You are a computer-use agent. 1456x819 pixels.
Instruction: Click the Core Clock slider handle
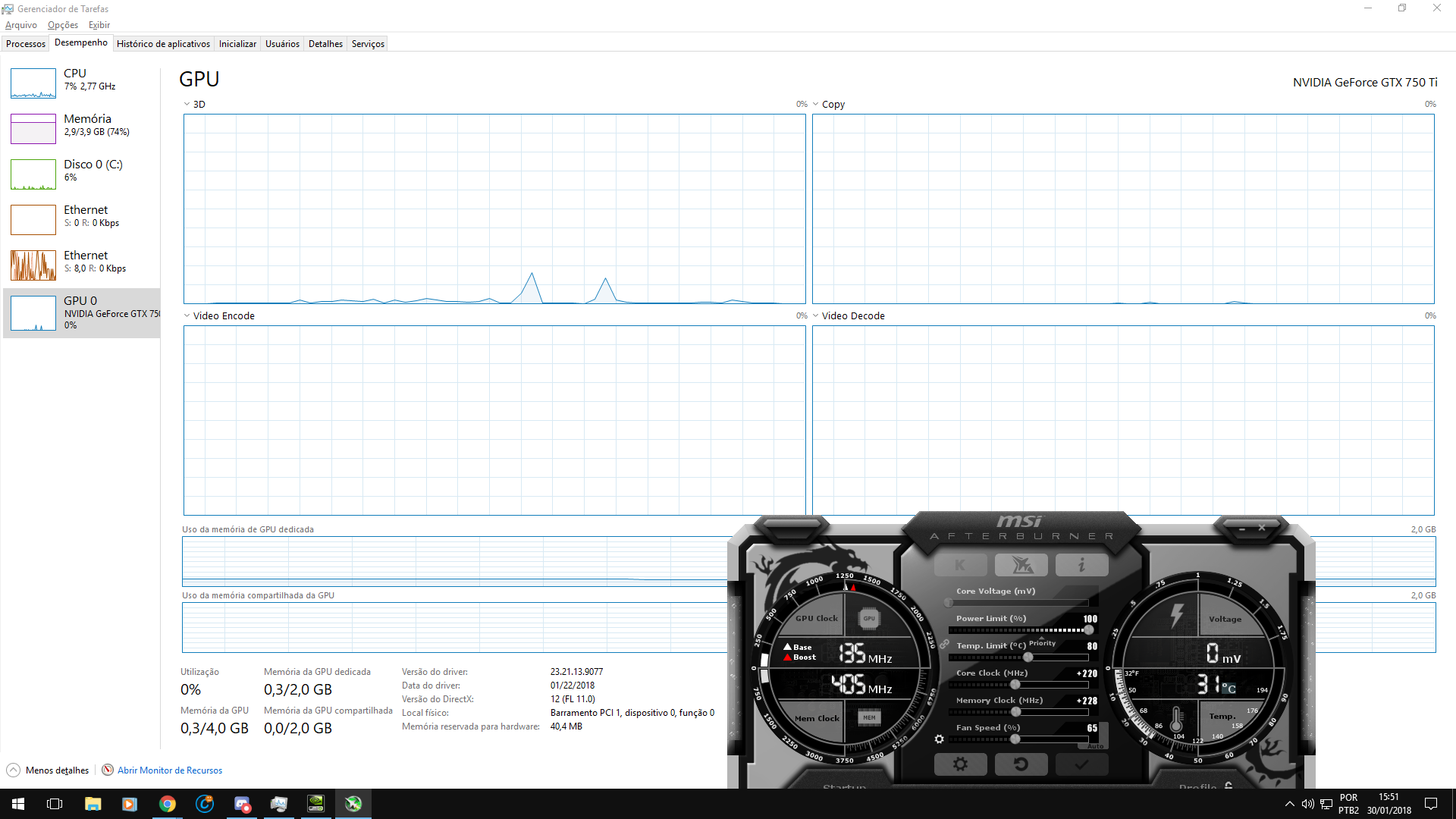[x=1015, y=685]
